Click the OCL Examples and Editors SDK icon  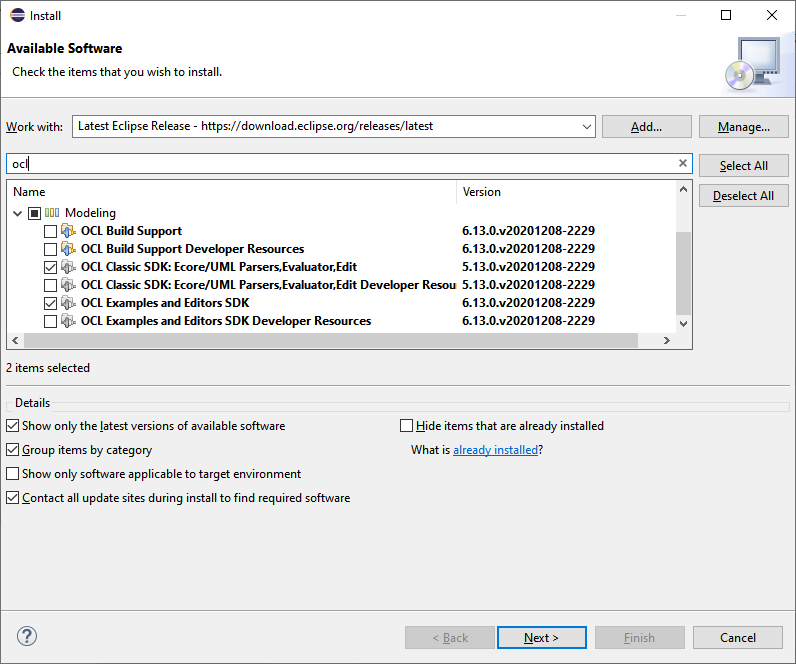[x=68, y=303]
